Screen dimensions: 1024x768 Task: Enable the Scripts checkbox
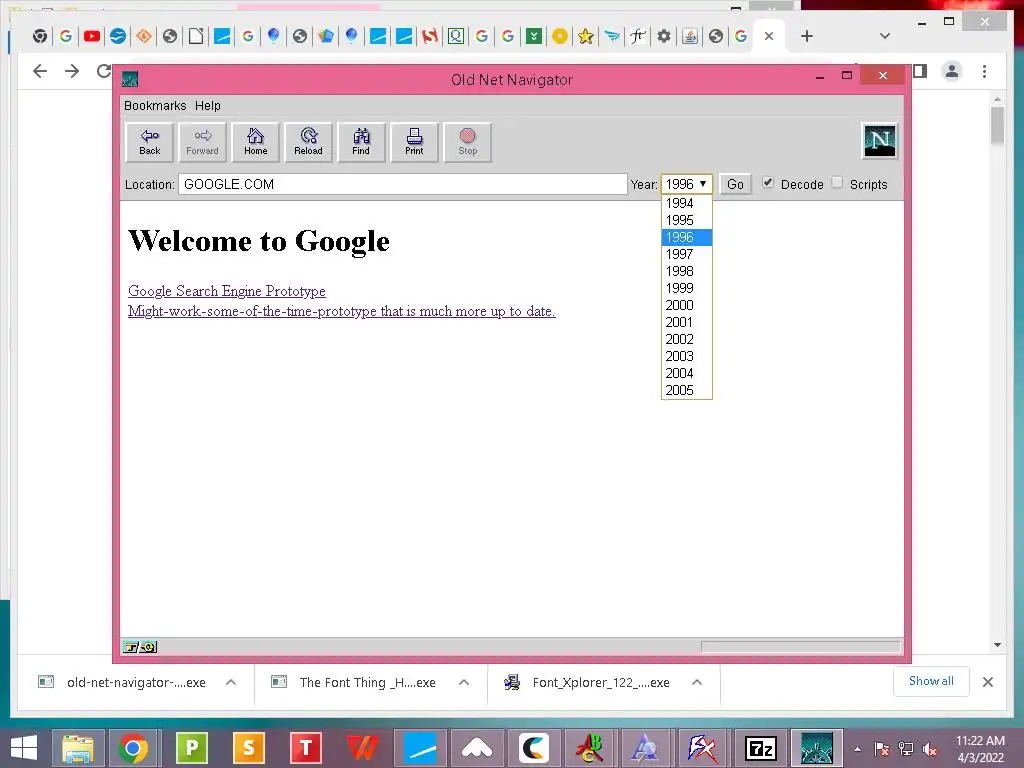[837, 183]
